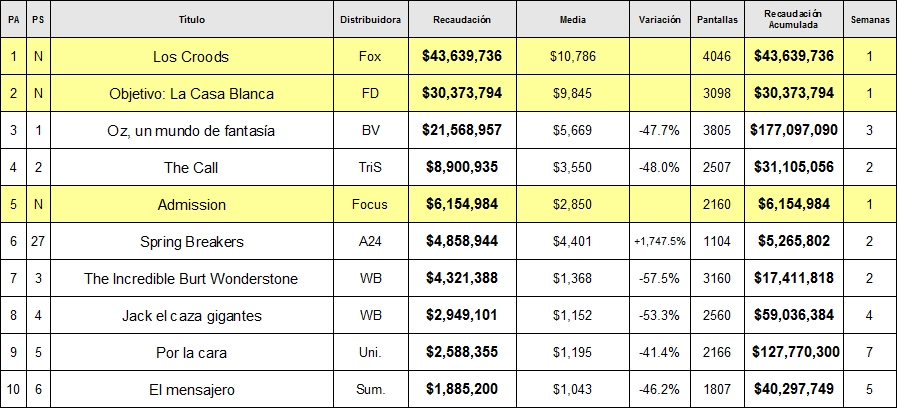897x408 pixels.
Task: Click the Título column header
Action: (190, 20)
